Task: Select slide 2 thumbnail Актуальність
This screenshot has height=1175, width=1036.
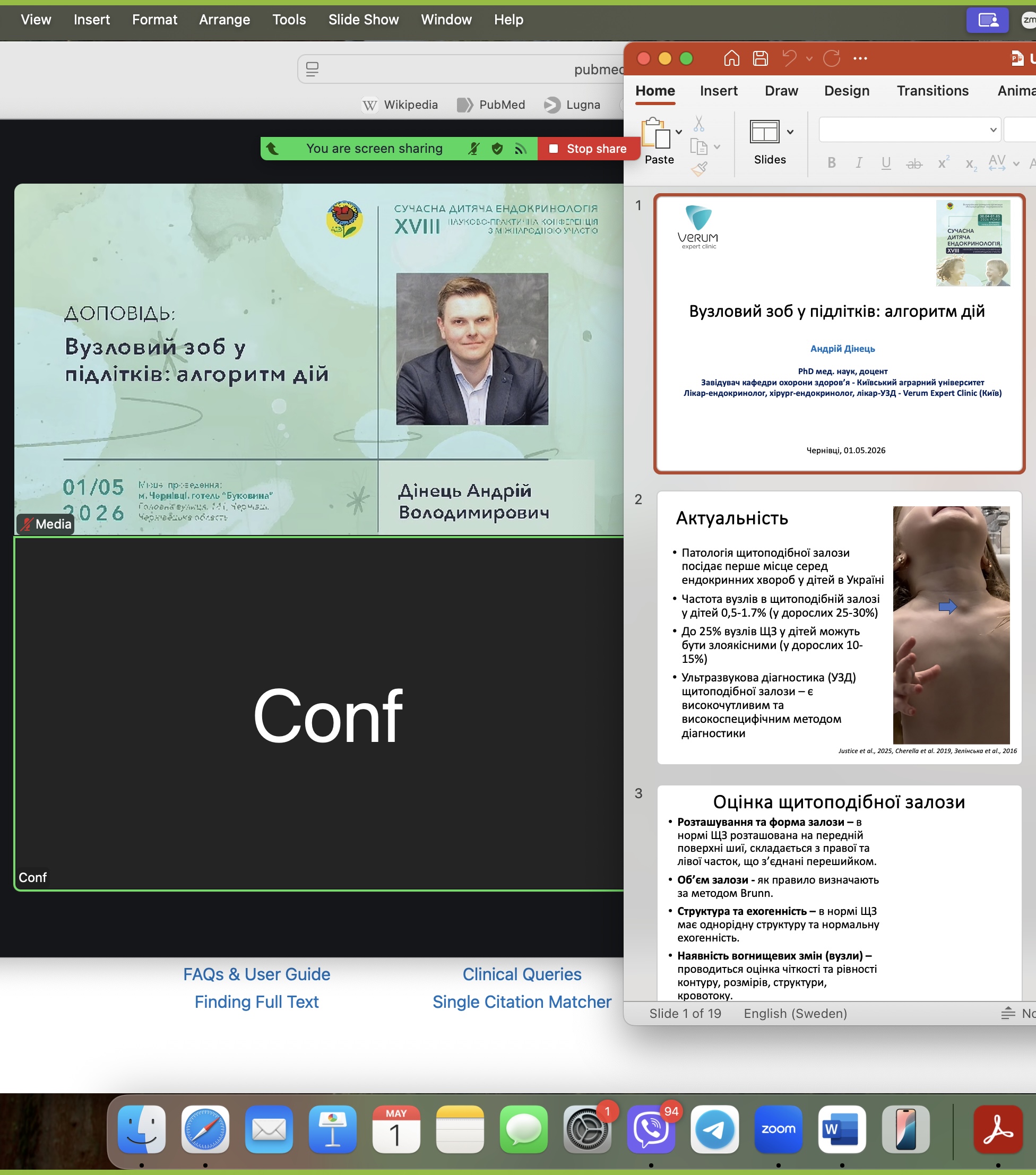Action: 840,627
